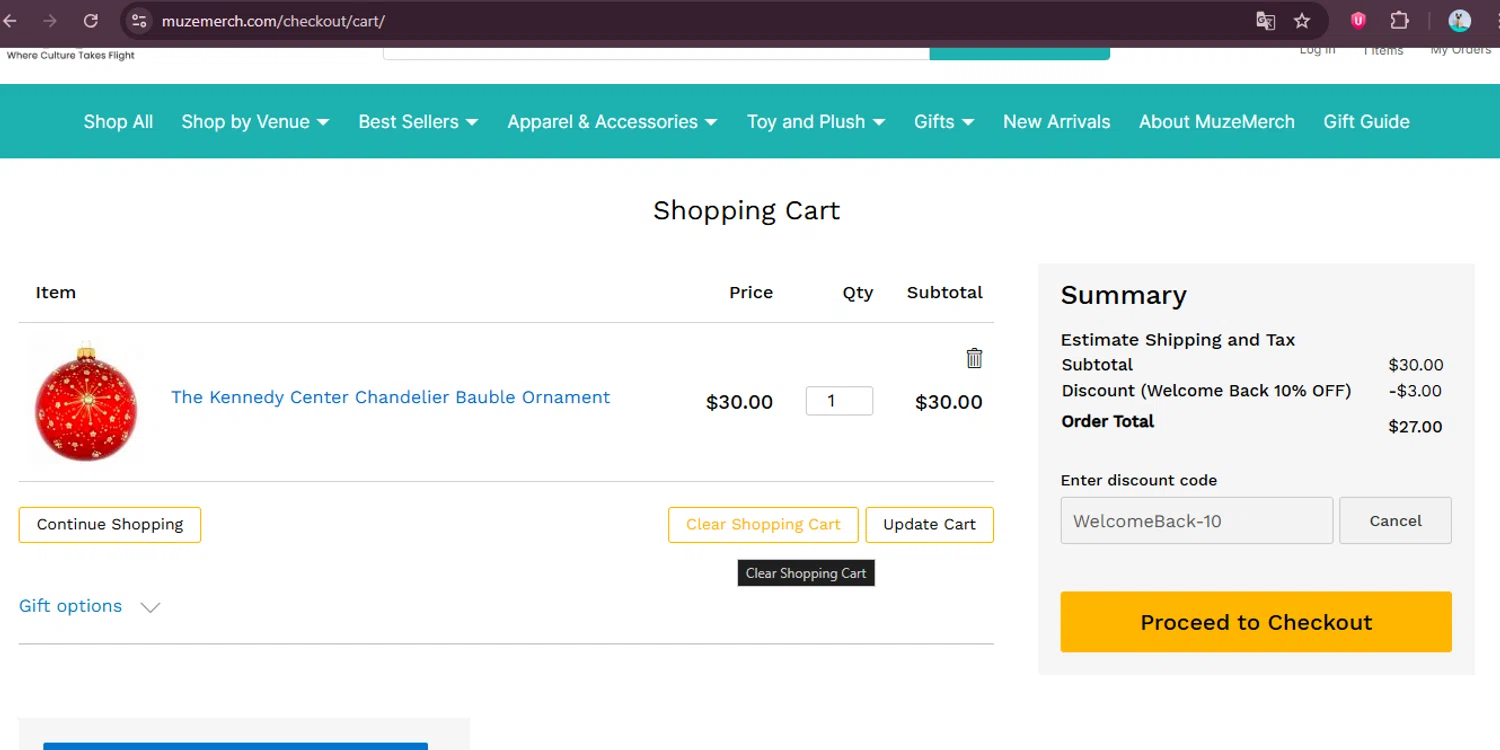
Task: Open the browser extensions puzzle icon
Action: [1400, 20]
